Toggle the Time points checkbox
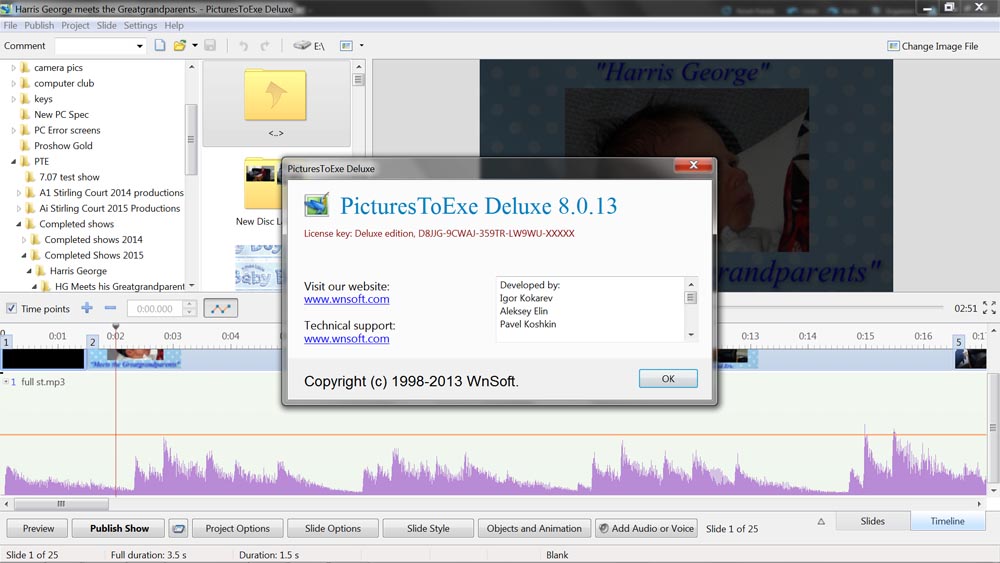Viewport: 1000px width, 563px height. coord(11,309)
